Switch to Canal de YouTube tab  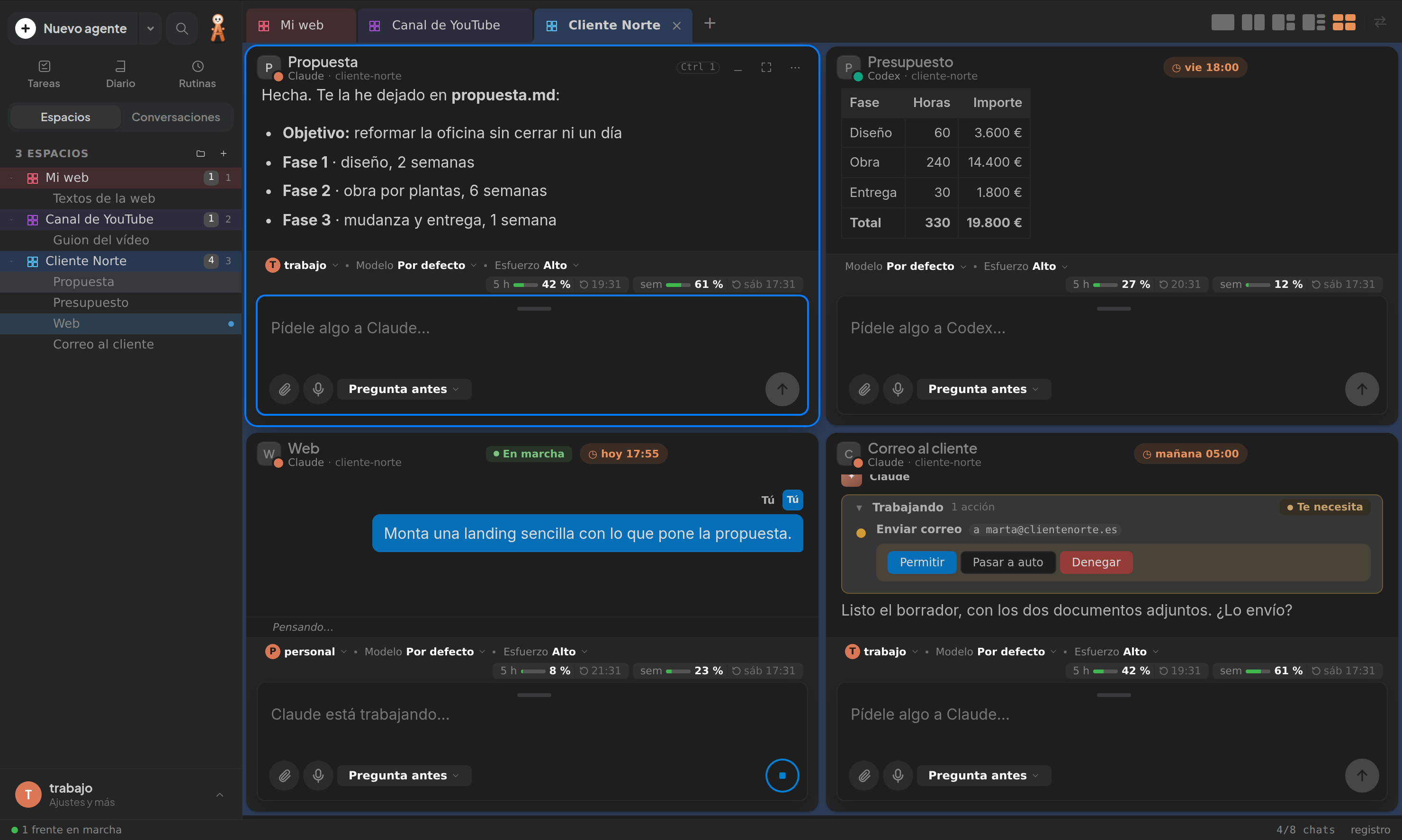pyautogui.click(x=445, y=26)
